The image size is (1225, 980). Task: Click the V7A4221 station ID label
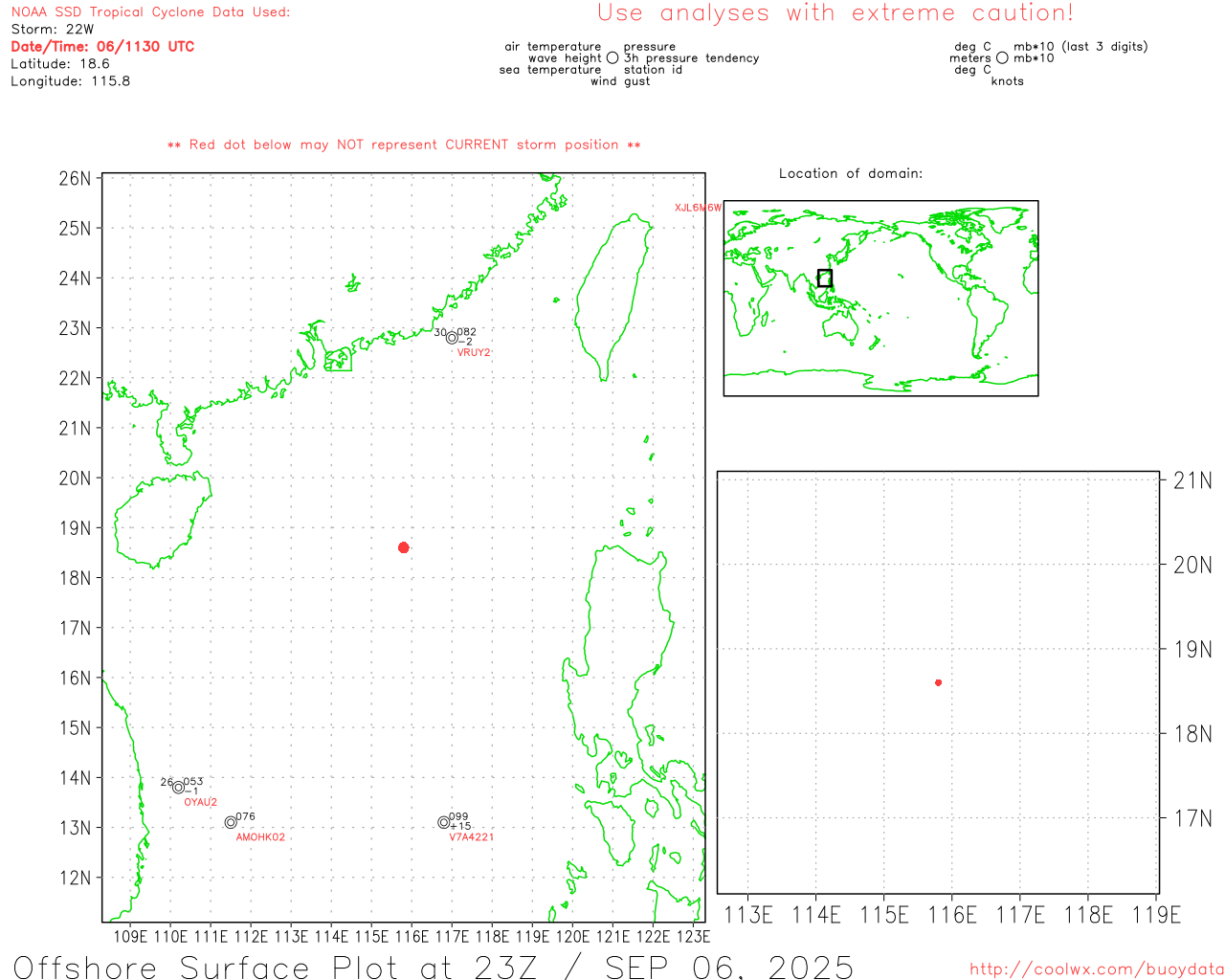pyautogui.click(x=472, y=837)
